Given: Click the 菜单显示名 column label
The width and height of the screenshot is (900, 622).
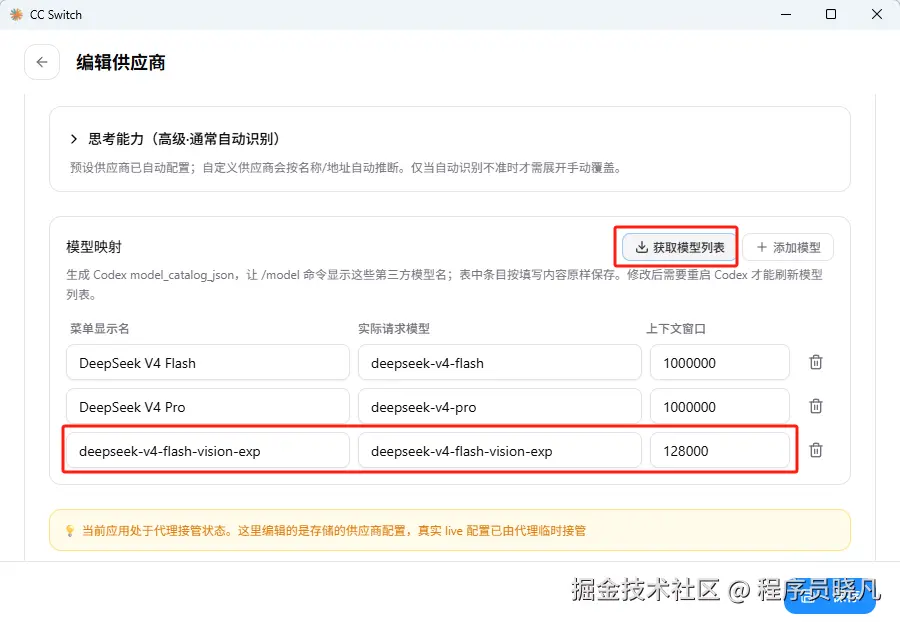Looking at the screenshot, I should click(99, 329).
